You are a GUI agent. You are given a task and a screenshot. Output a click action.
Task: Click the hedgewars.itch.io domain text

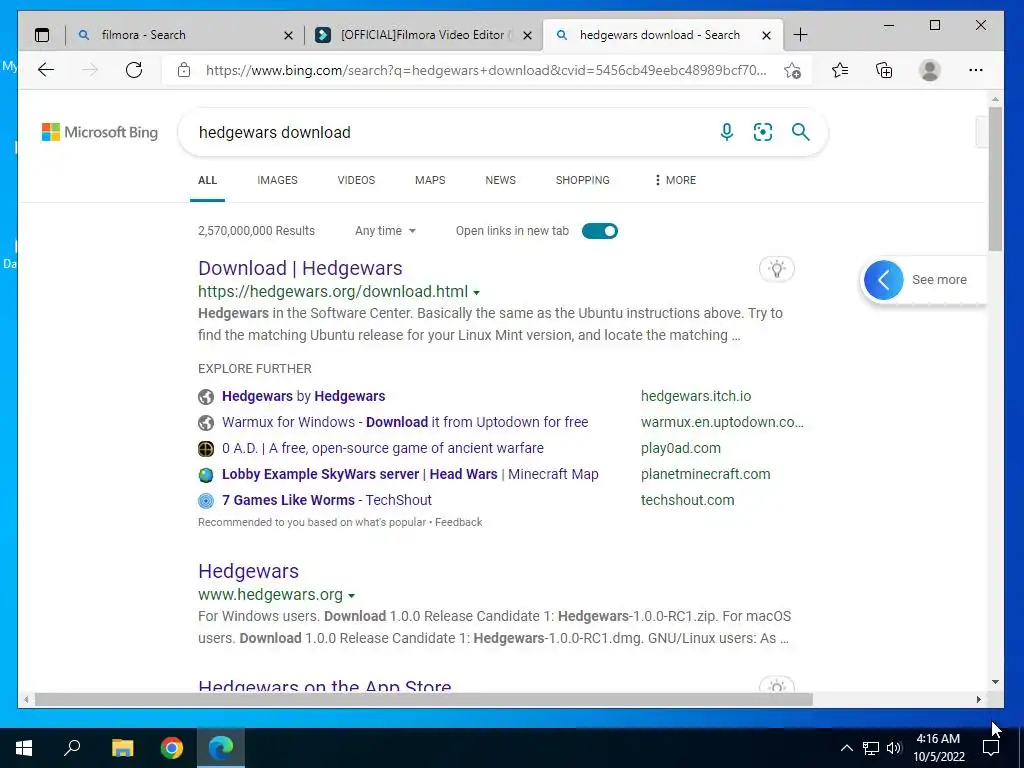(x=696, y=396)
